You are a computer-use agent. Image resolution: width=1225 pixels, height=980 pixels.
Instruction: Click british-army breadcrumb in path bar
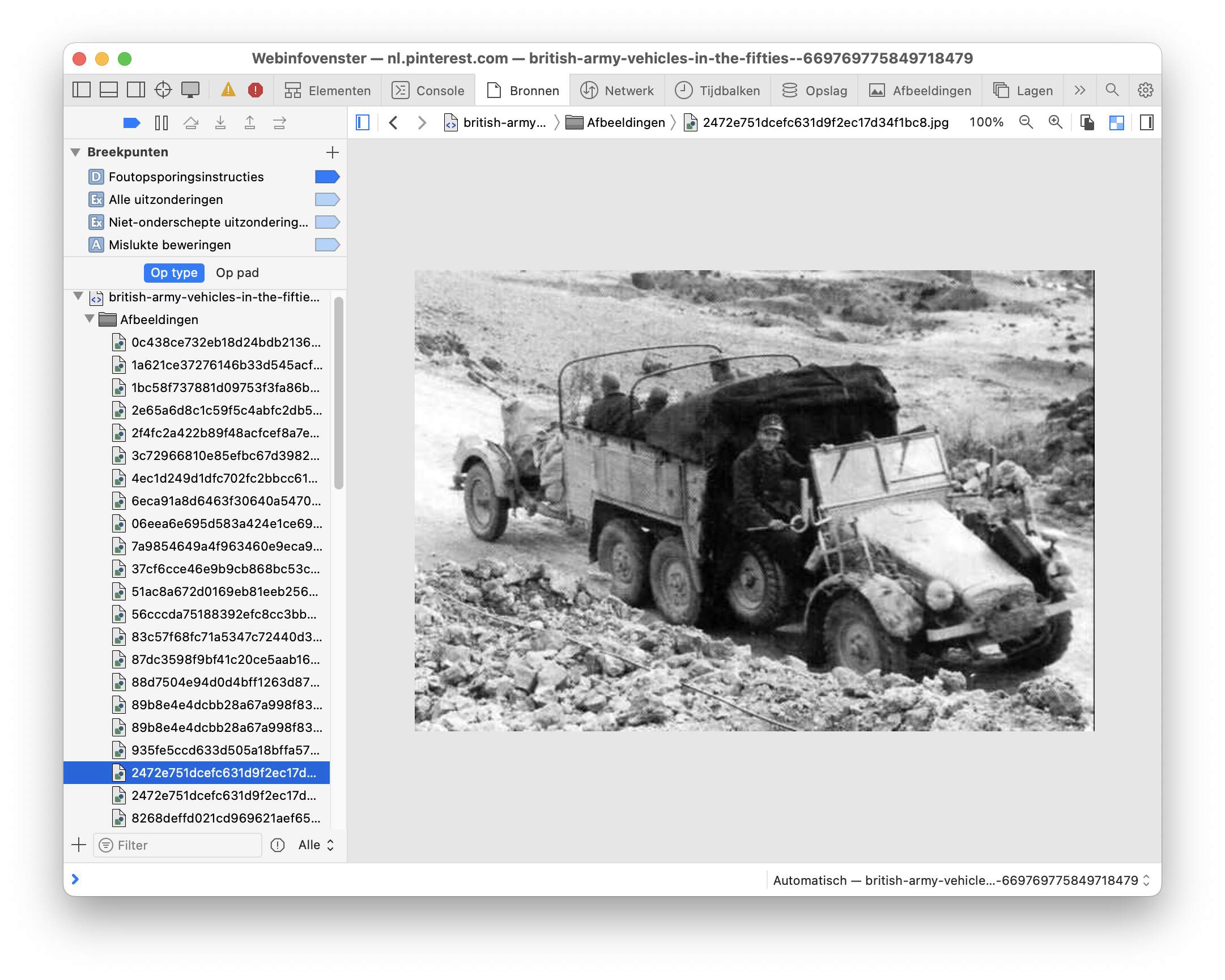494,122
